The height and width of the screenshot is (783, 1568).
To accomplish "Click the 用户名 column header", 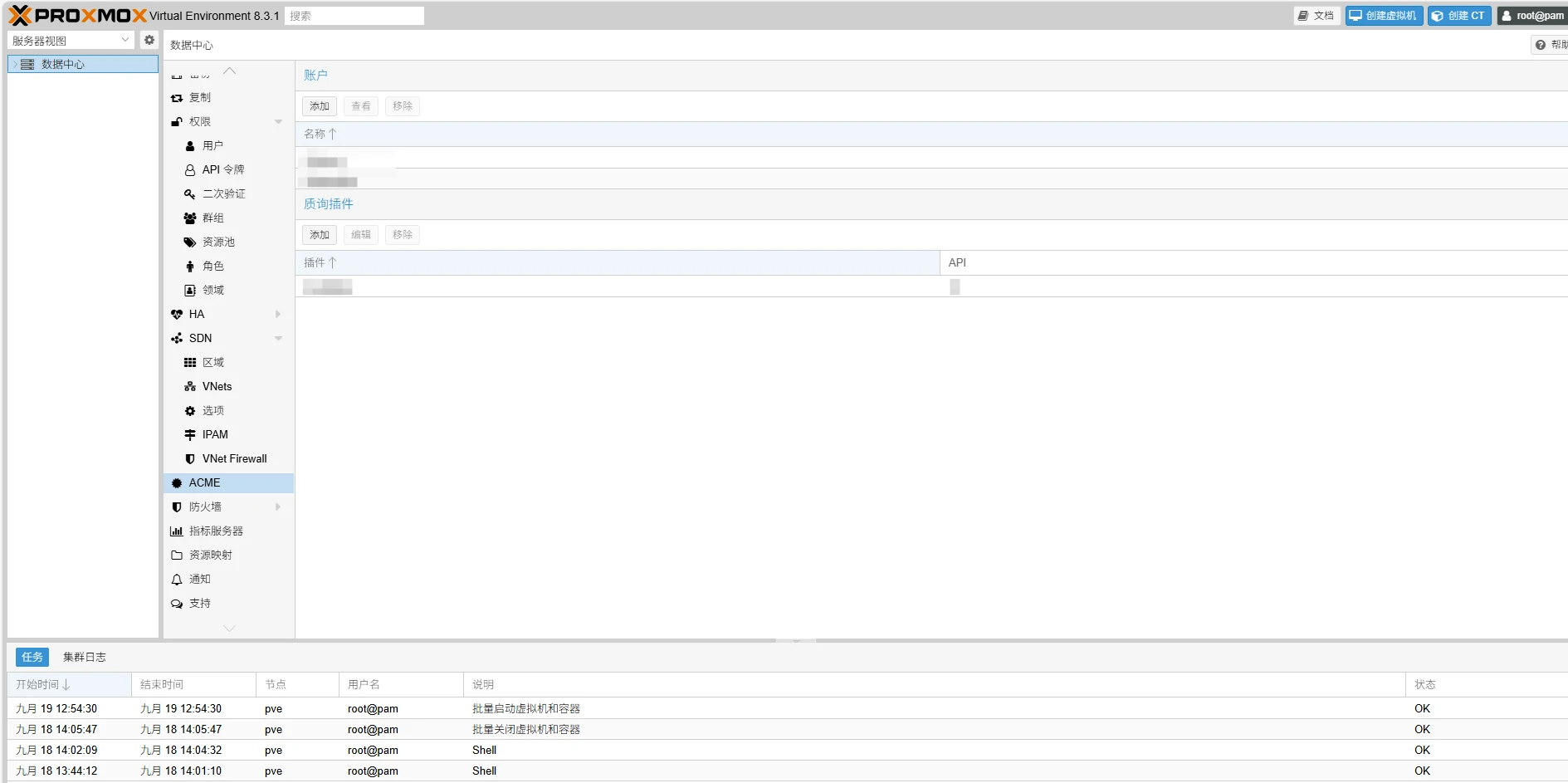I will pyautogui.click(x=401, y=684).
